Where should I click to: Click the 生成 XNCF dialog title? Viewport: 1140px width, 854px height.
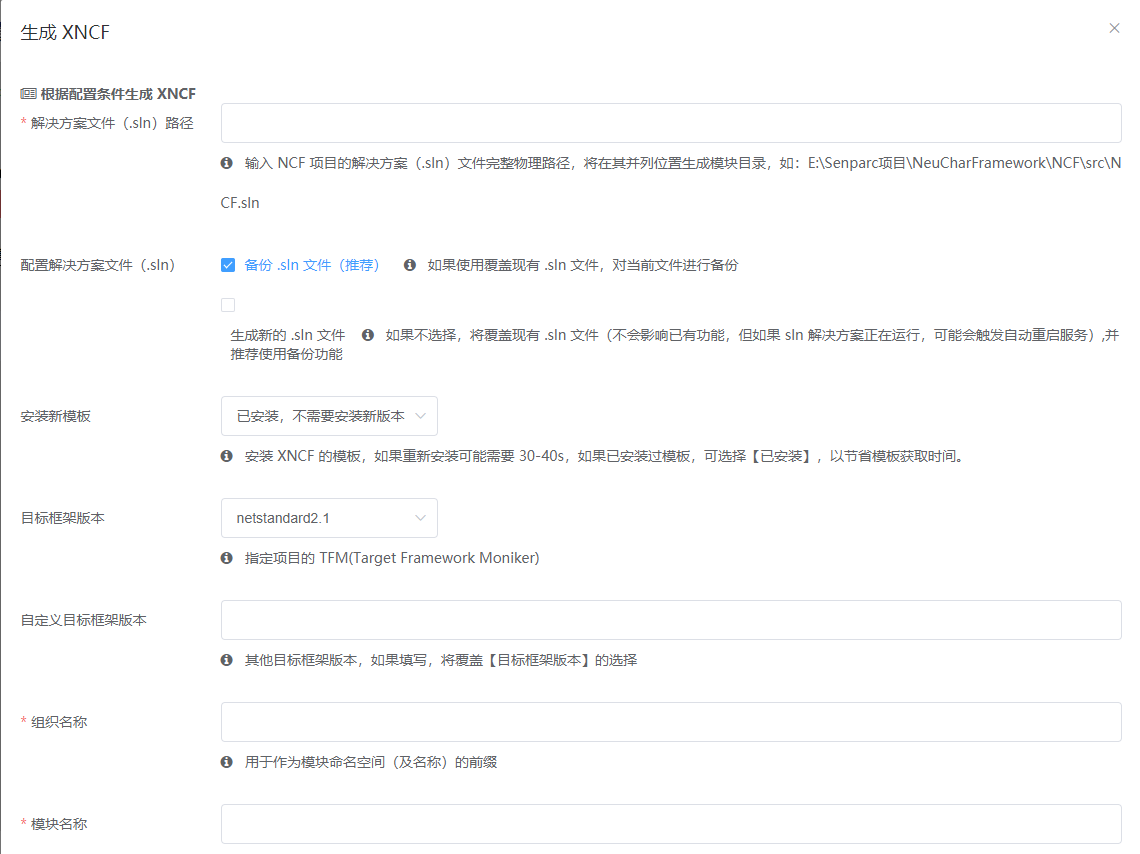[x=65, y=33]
